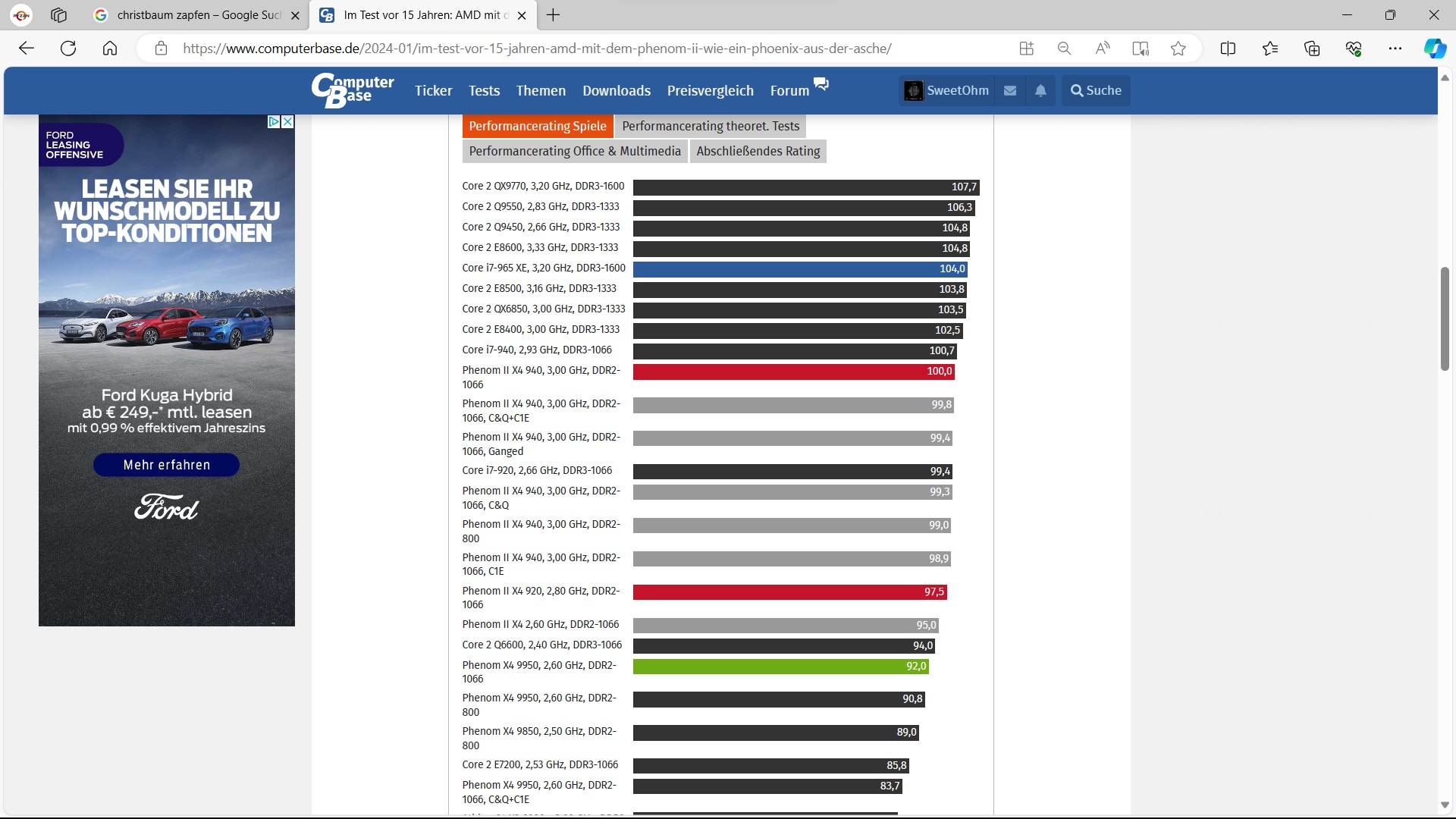This screenshot has height=819, width=1456.
Task: Open the AdChoices info icon
Action: [274, 122]
